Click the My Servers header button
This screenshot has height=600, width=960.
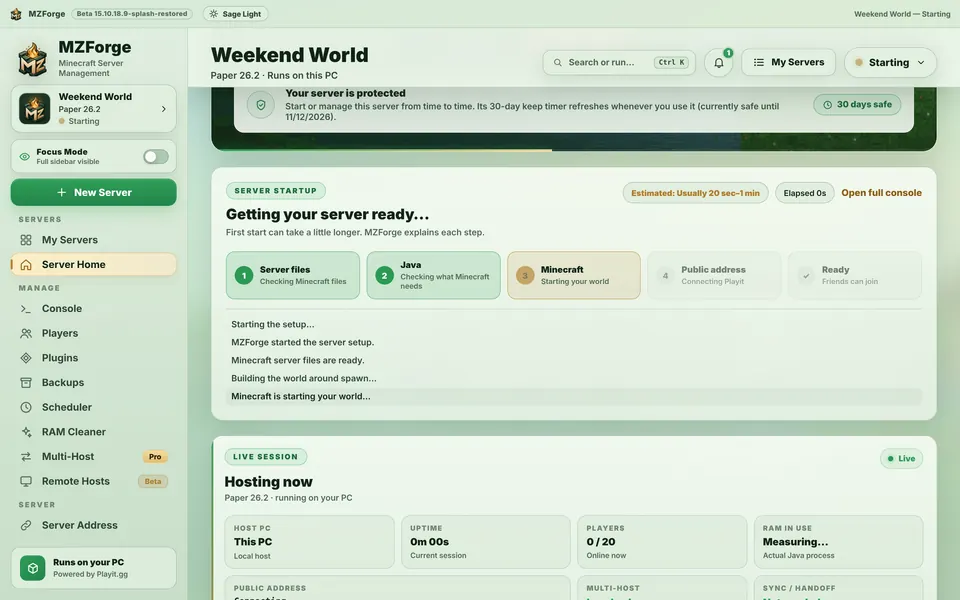tap(789, 62)
